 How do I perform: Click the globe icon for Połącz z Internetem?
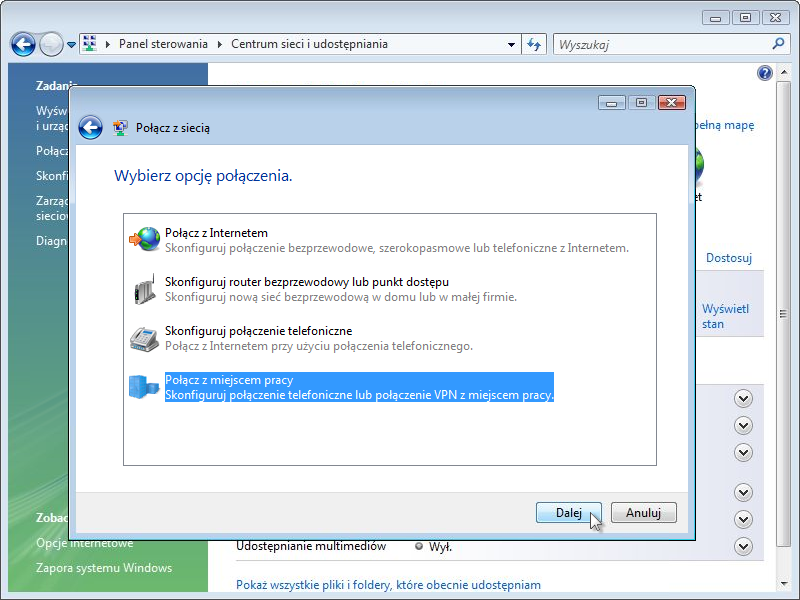coord(145,240)
